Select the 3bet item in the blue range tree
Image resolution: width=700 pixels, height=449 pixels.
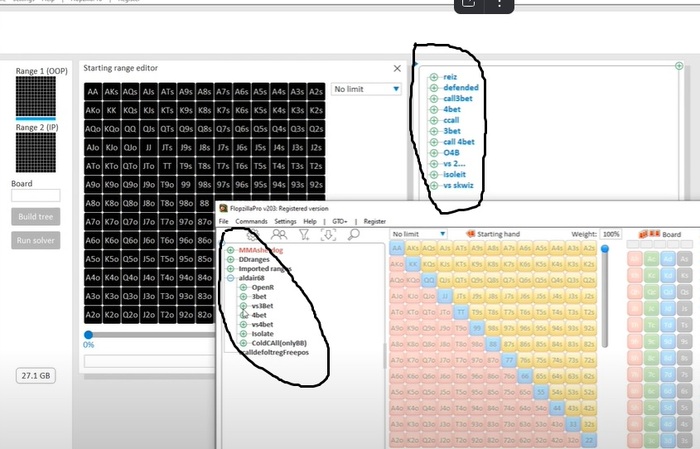pos(452,131)
